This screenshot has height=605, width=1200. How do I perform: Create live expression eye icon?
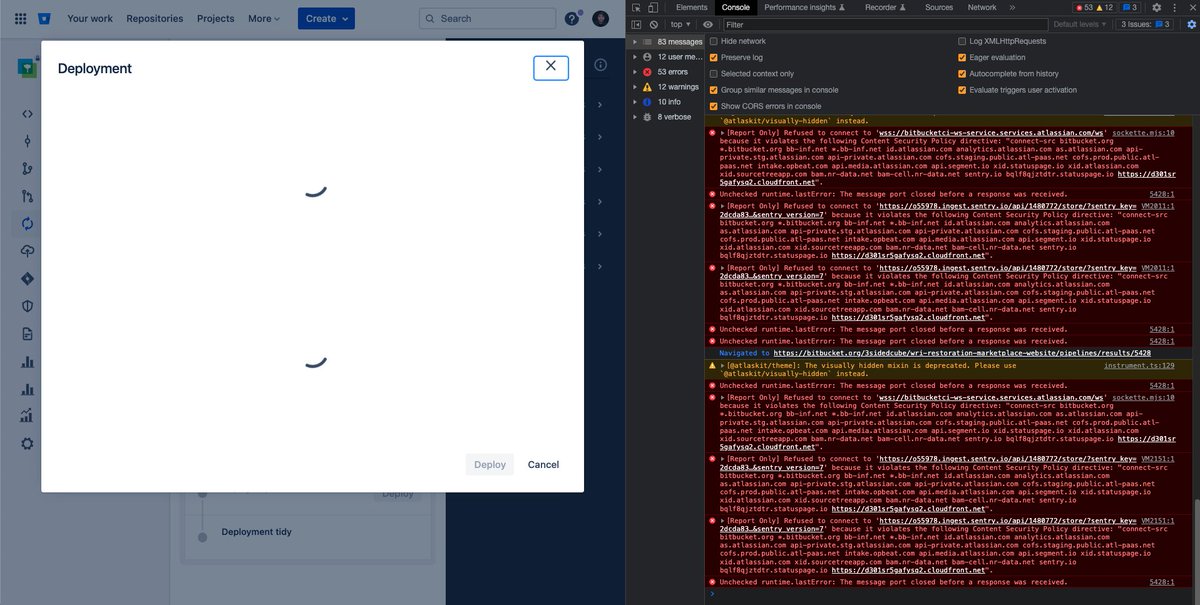pyautogui.click(x=708, y=24)
